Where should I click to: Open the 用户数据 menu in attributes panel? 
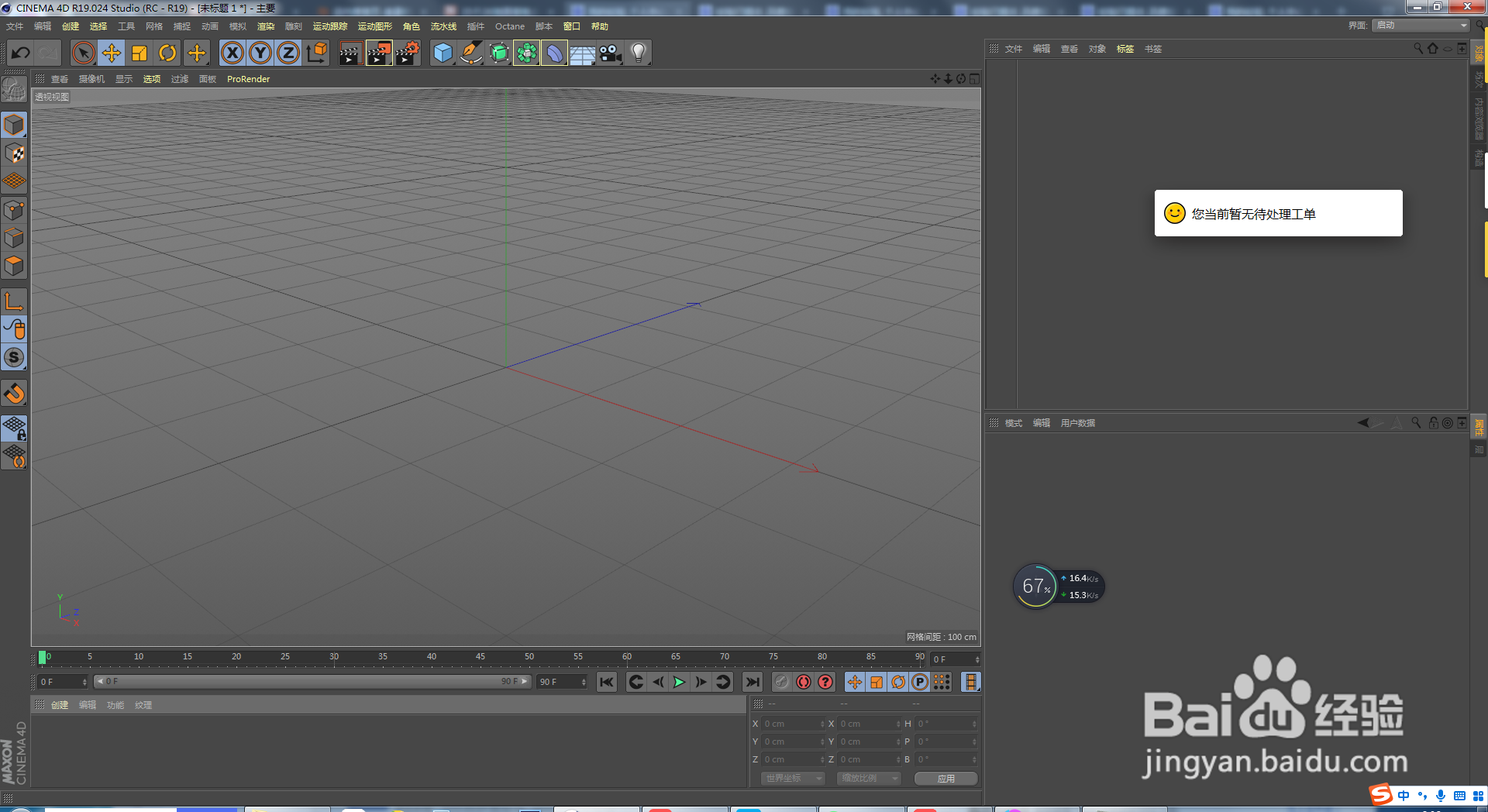1078,423
